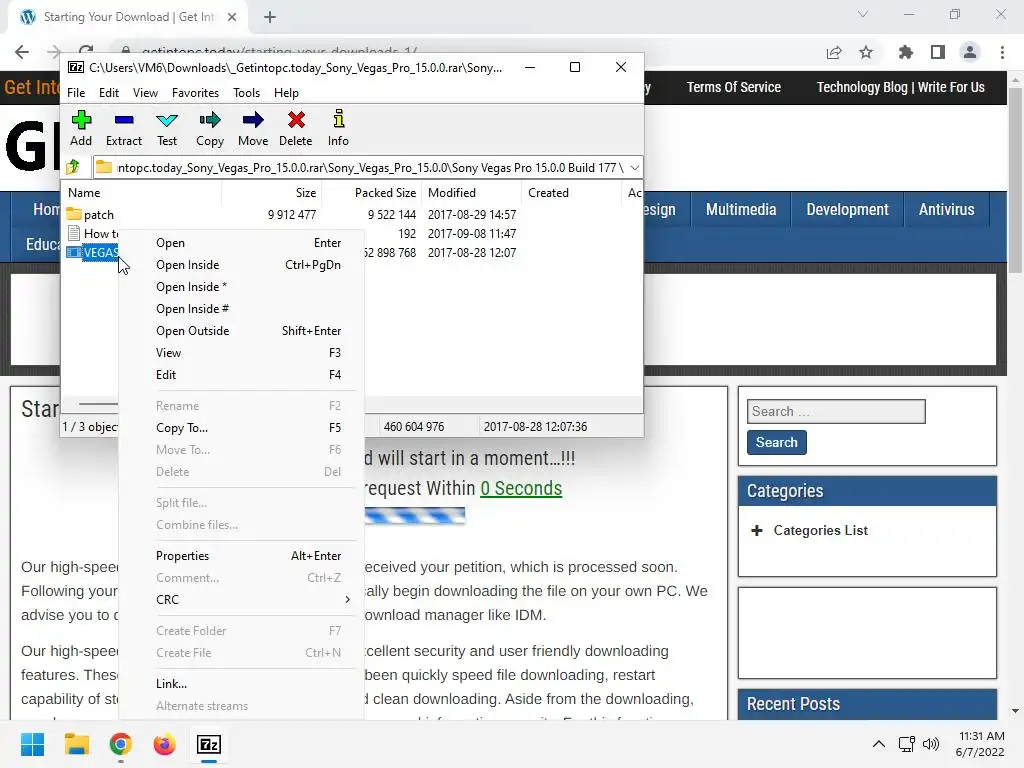The width and height of the screenshot is (1024, 768).
Task: Sort by the Name column header
Action: pos(142,193)
